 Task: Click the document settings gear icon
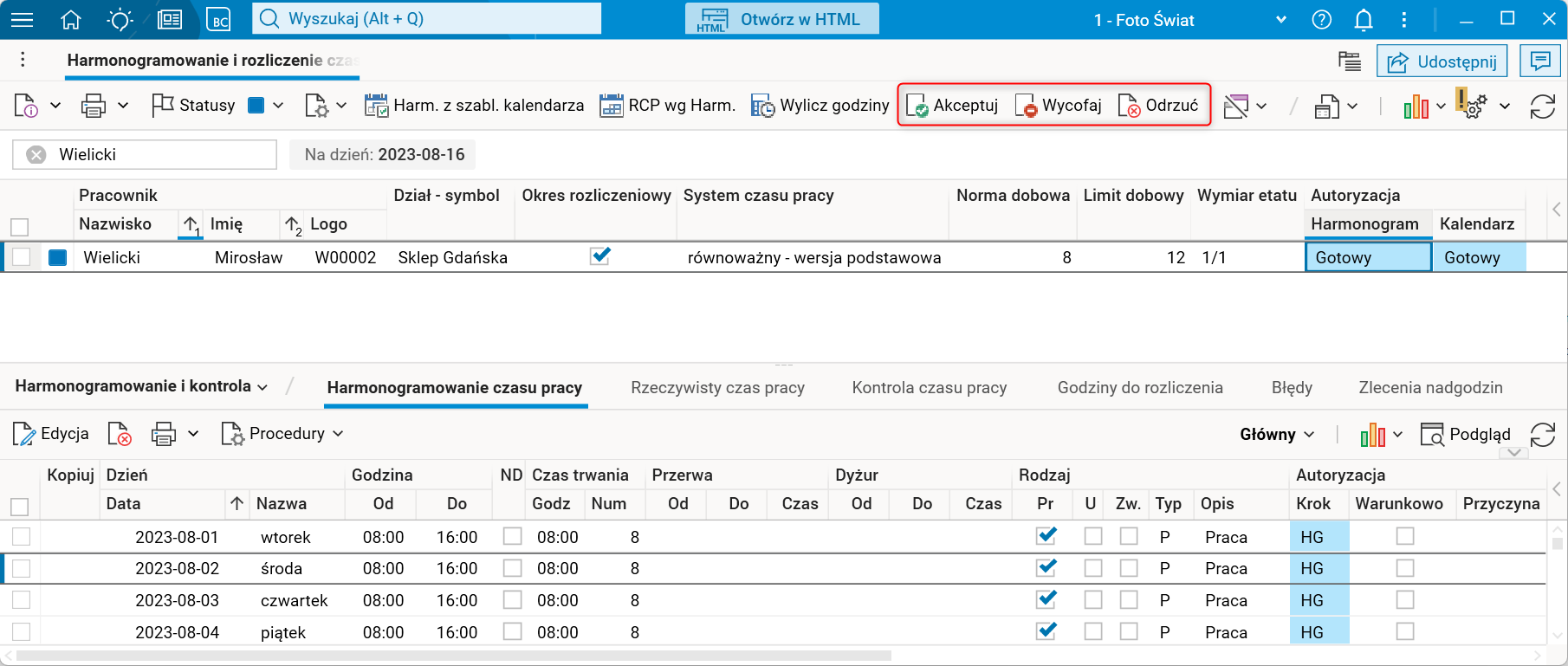316,106
